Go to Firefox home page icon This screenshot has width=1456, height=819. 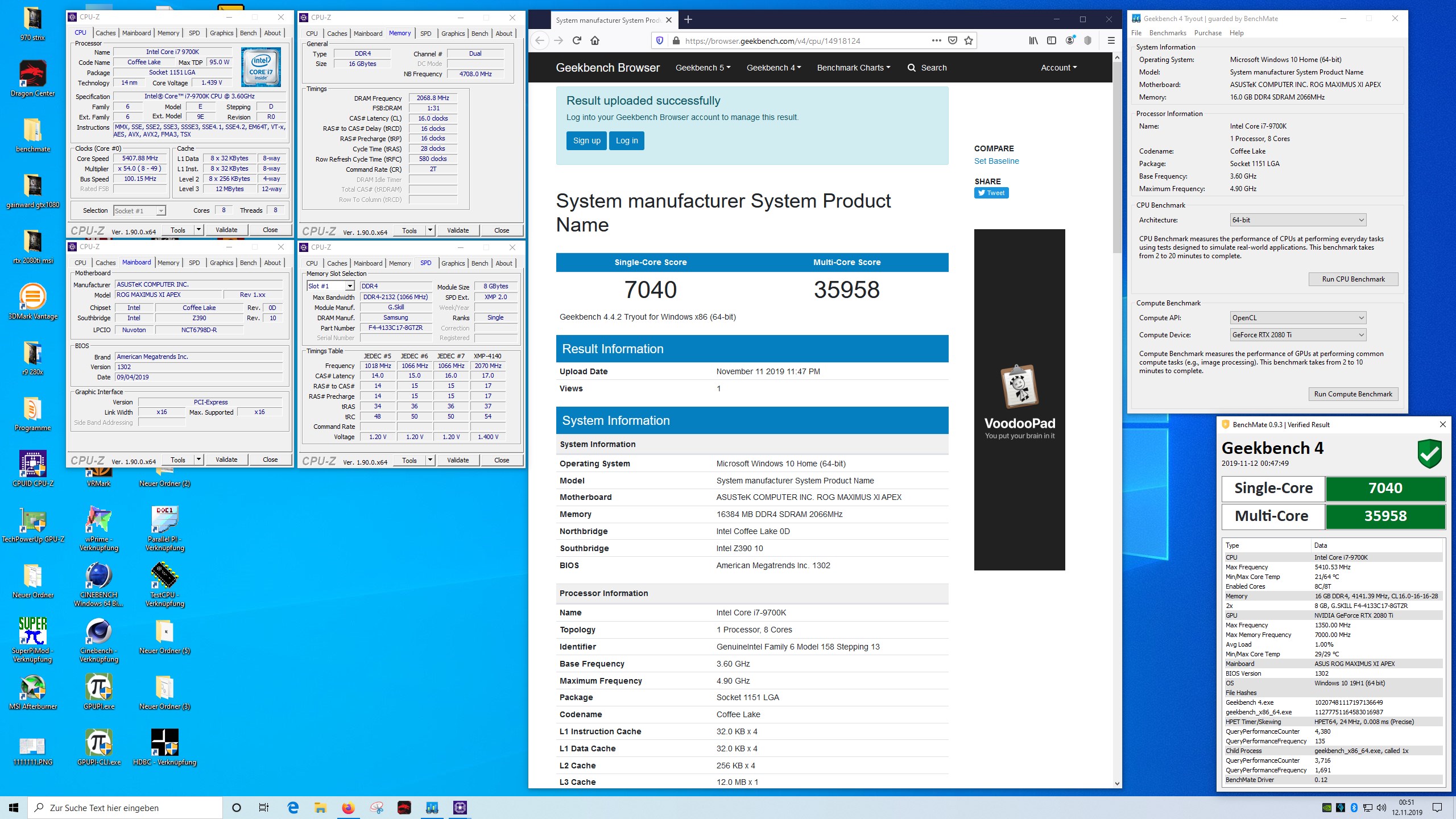595,40
